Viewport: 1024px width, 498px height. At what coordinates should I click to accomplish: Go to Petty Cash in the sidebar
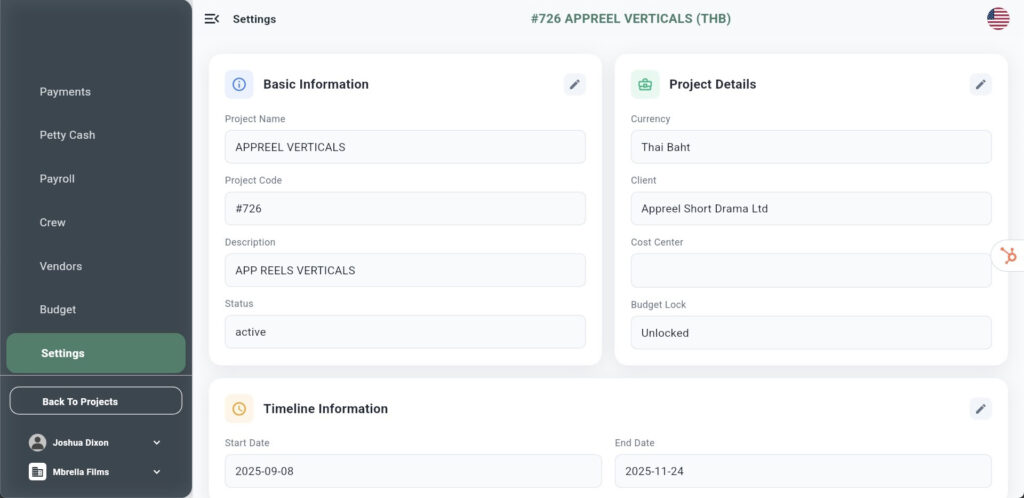67,135
